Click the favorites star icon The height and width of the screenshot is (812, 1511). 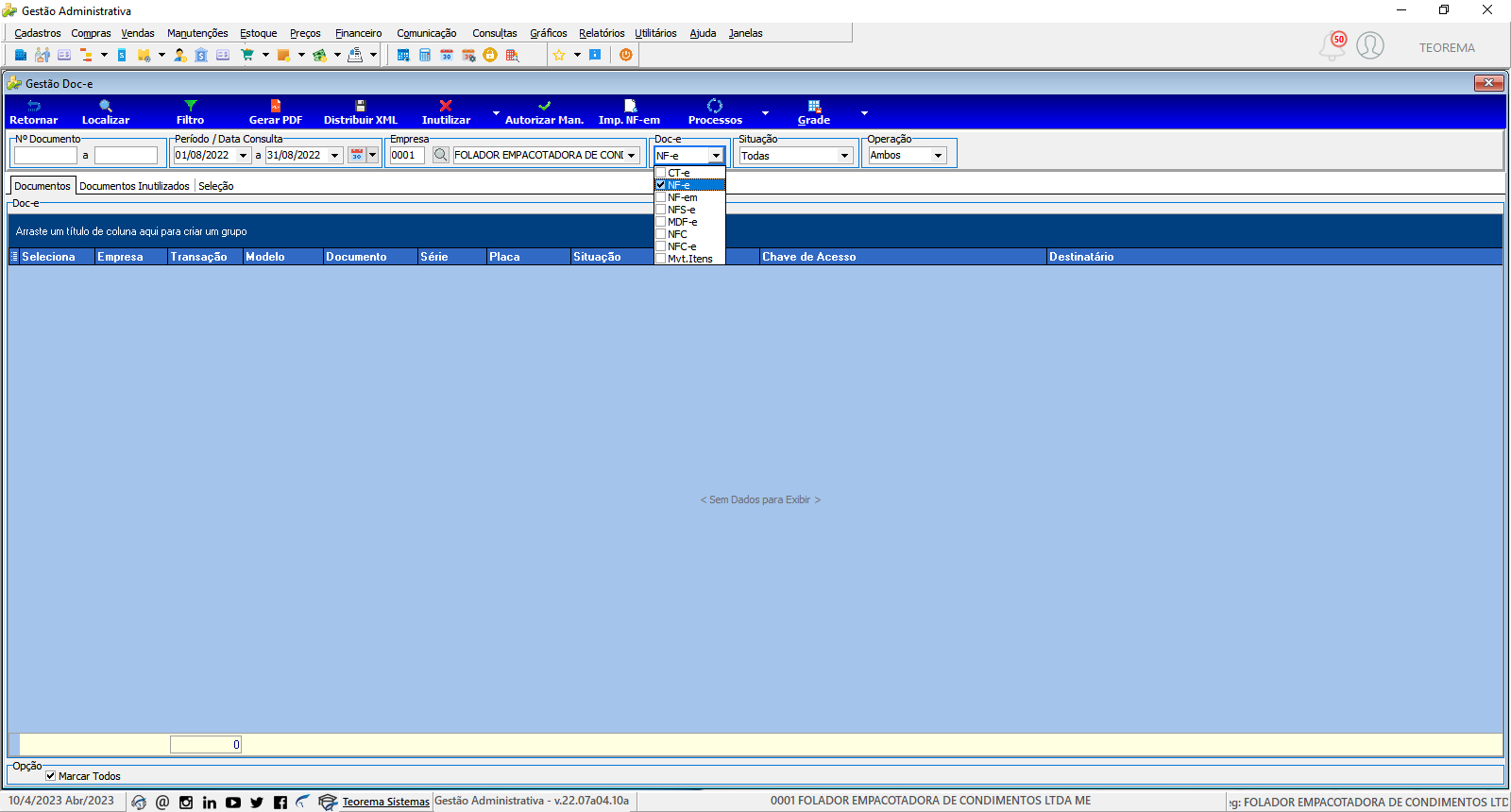click(x=559, y=55)
